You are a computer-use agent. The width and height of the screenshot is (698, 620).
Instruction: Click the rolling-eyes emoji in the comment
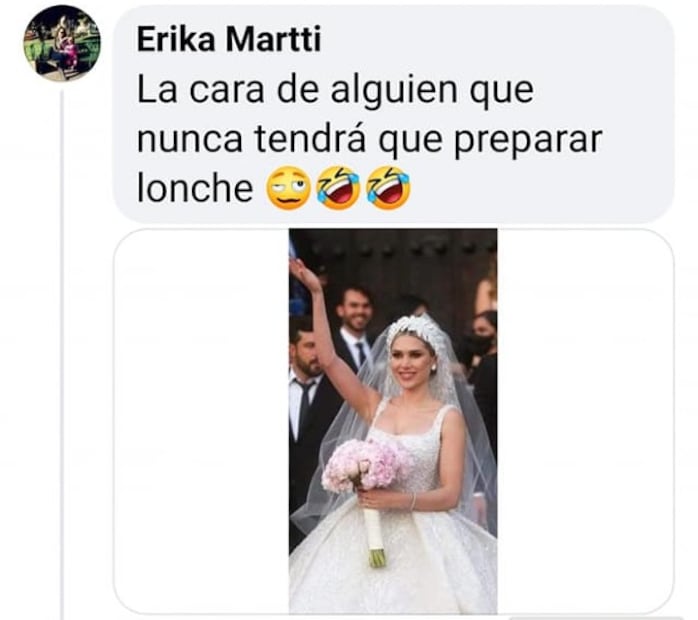tap(288, 188)
